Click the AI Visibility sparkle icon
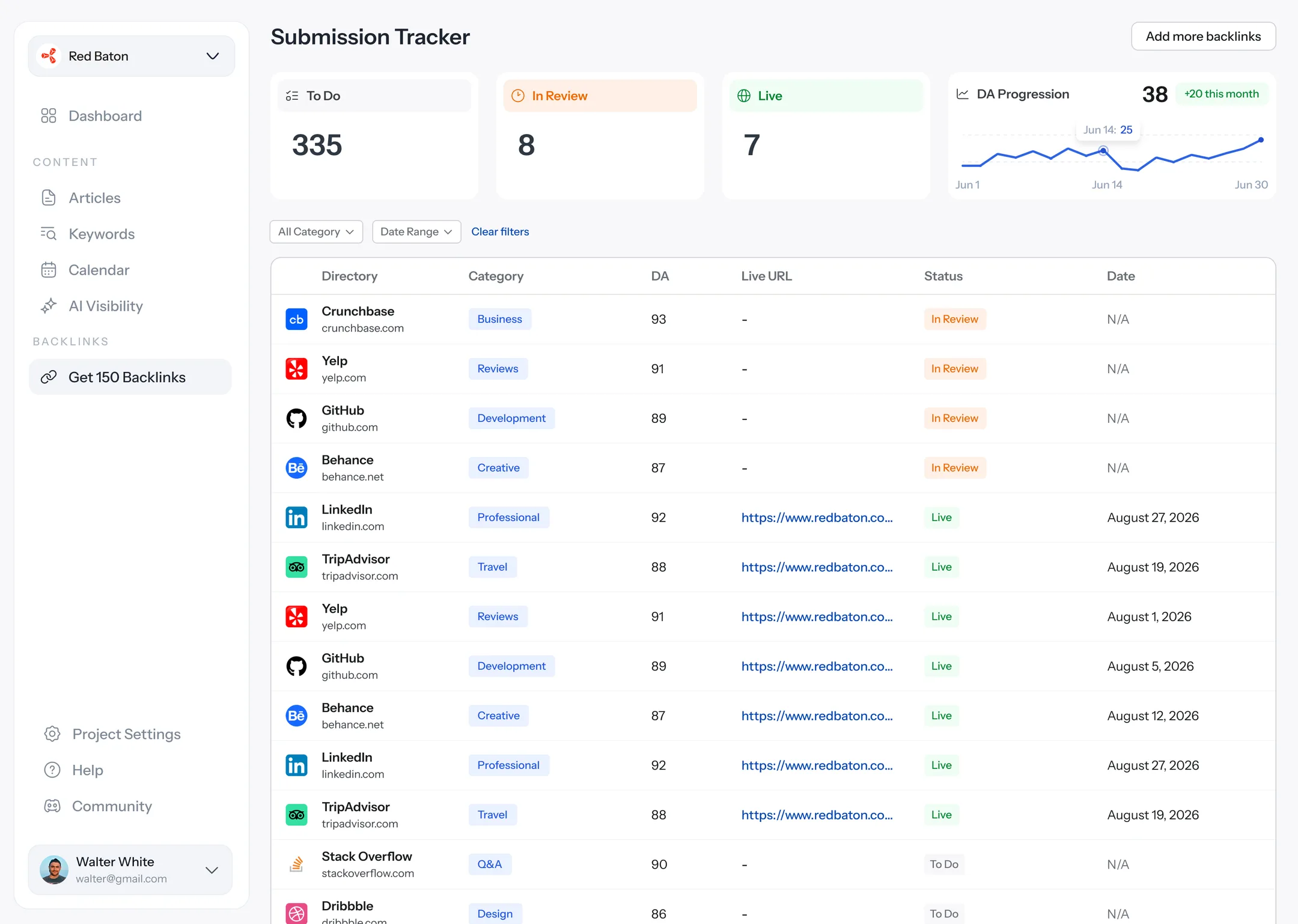Screen dimensions: 1298x924 [49, 306]
